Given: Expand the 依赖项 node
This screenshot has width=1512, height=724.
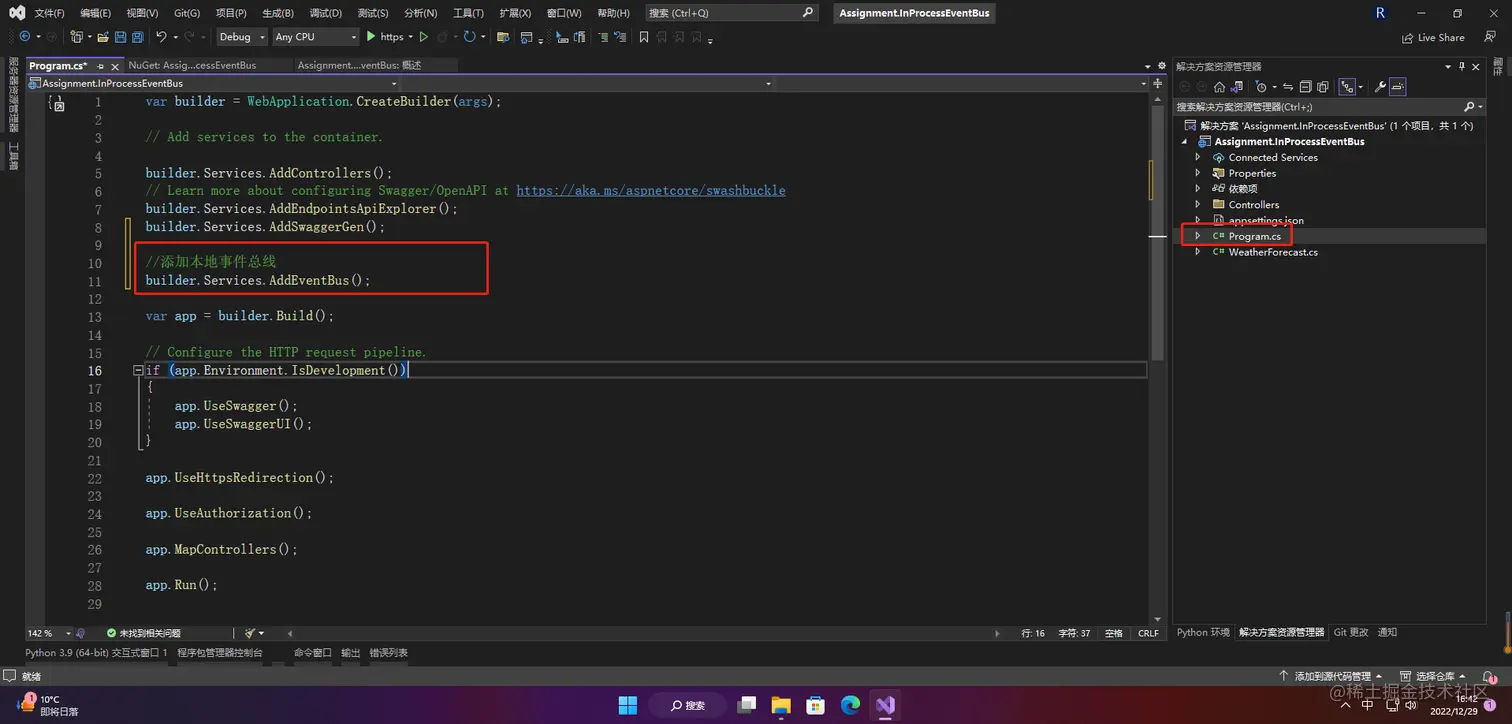Looking at the screenshot, I should click(x=1198, y=188).
